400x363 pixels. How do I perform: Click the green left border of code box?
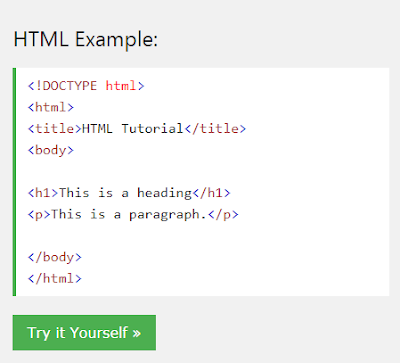[14, 182]
